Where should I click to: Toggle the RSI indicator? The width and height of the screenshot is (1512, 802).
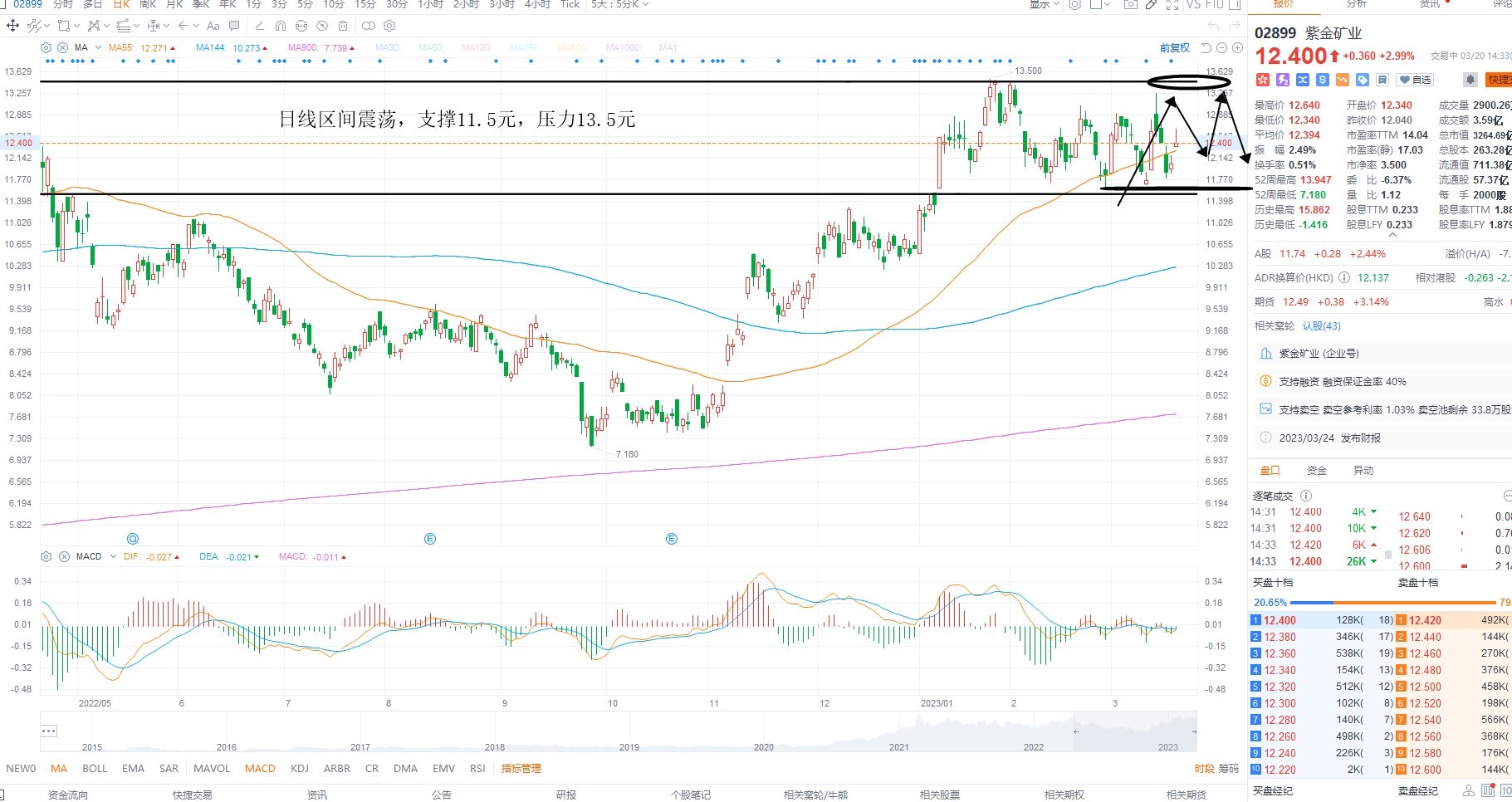pos(477,769)
